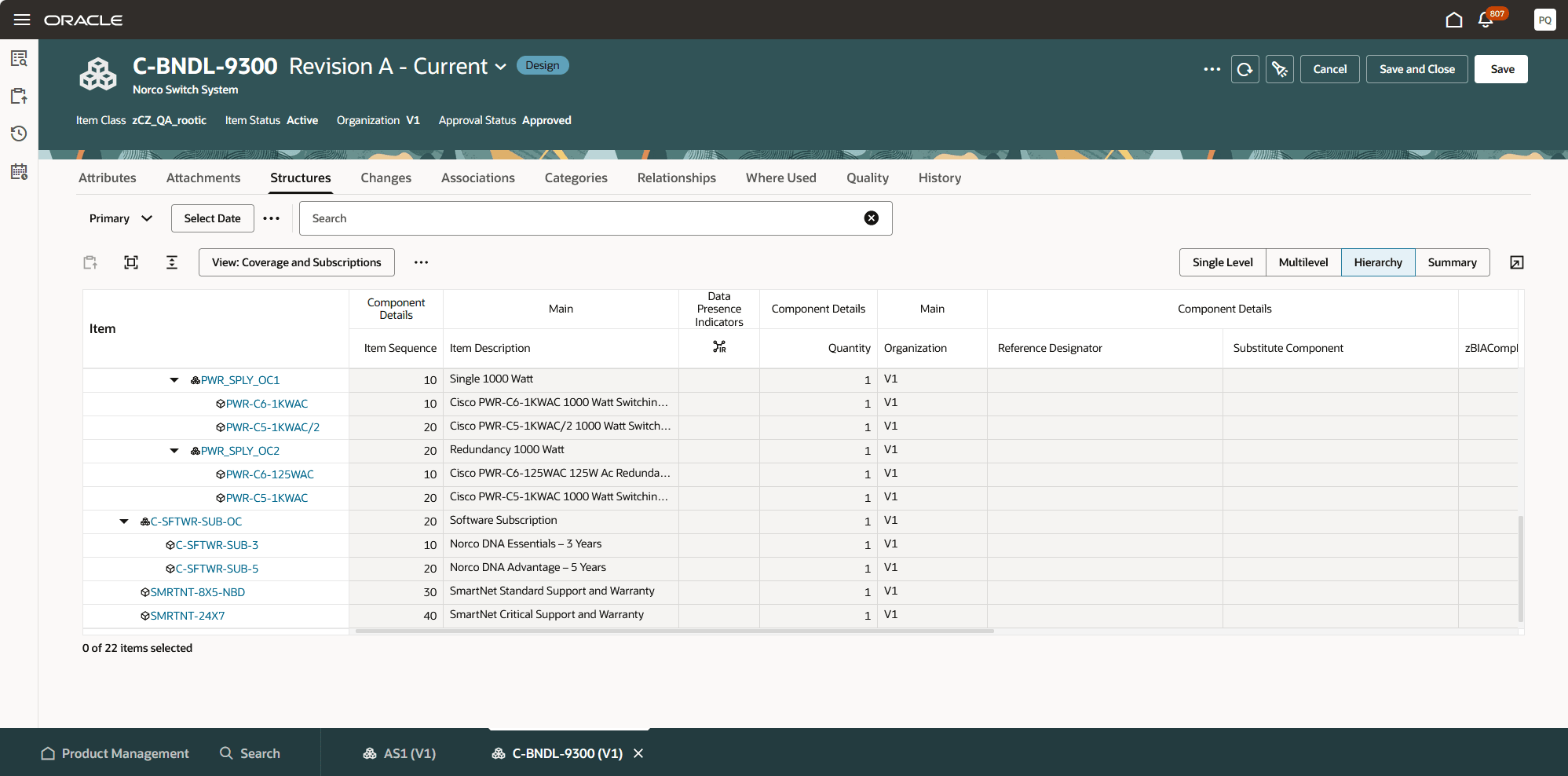Viewport: 1568px width, 776px height.
Task: Open the SMRTNT-8X5-NBD item link
Action: point(198,592)
